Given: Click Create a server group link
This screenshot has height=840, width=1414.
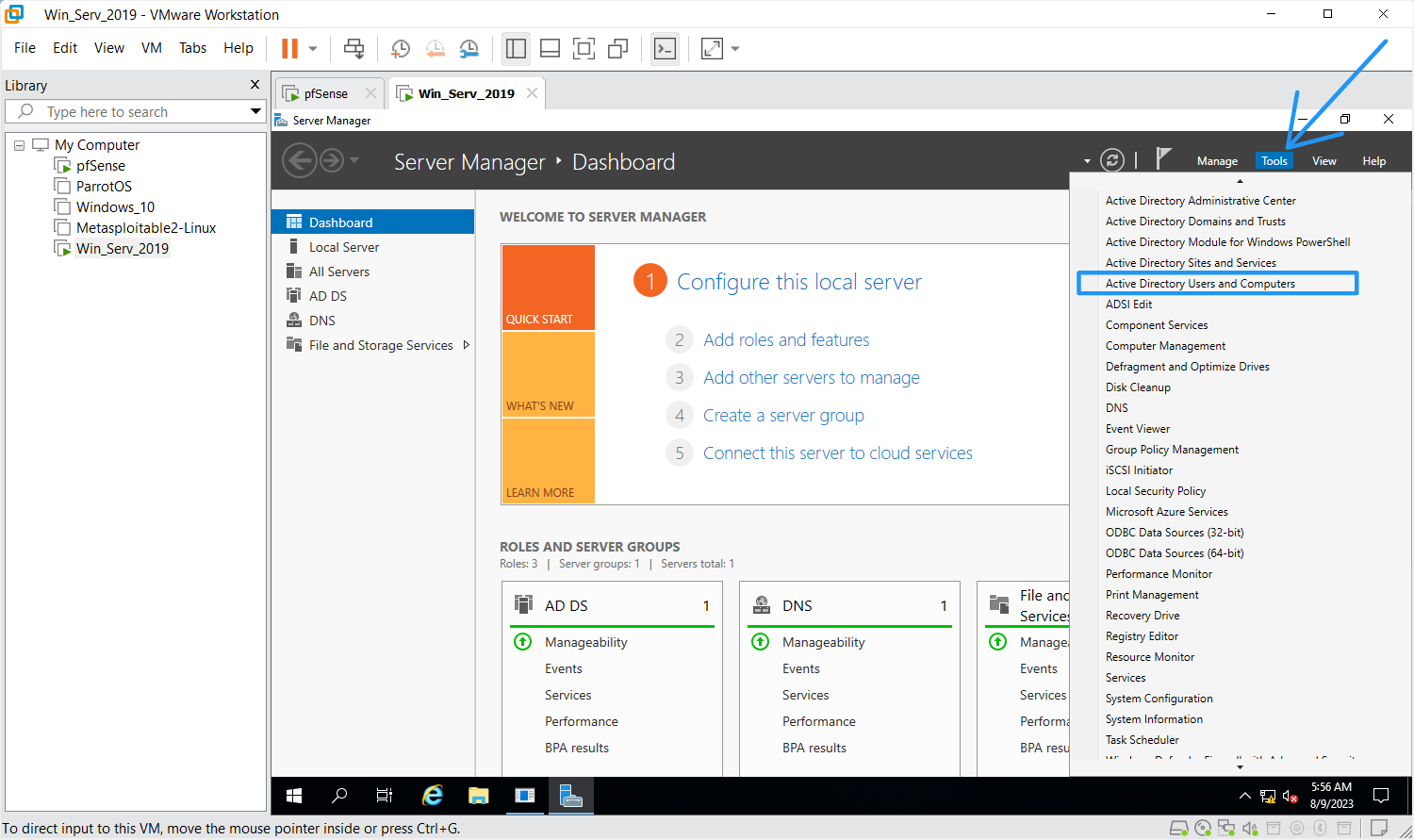Looking at the screenshot, I should 783,416.
